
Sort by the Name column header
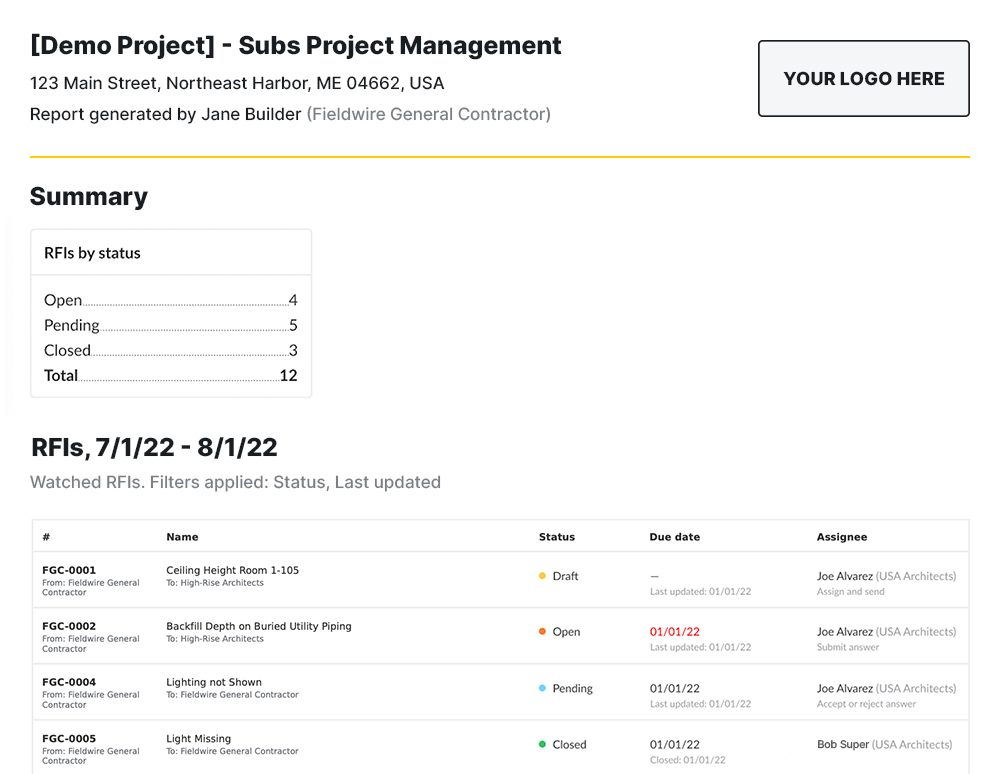[182, 537]
